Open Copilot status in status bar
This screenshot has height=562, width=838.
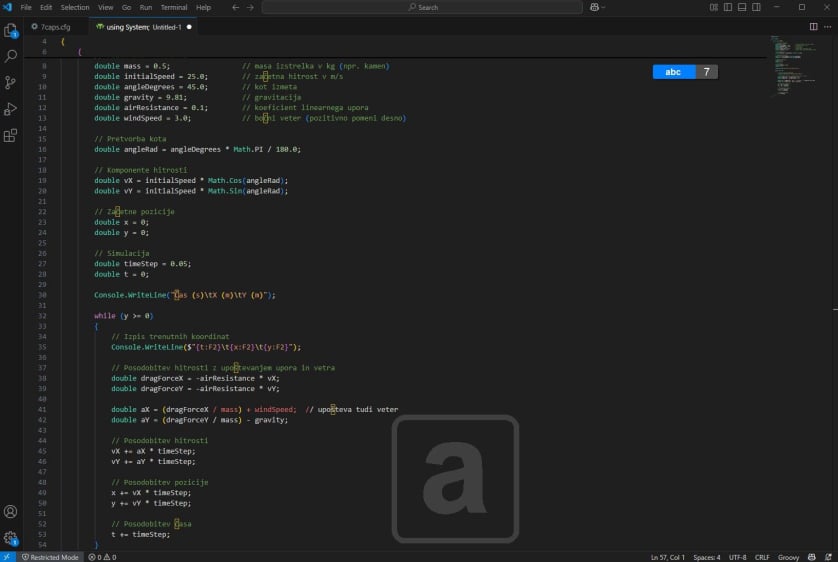[811, 557]
